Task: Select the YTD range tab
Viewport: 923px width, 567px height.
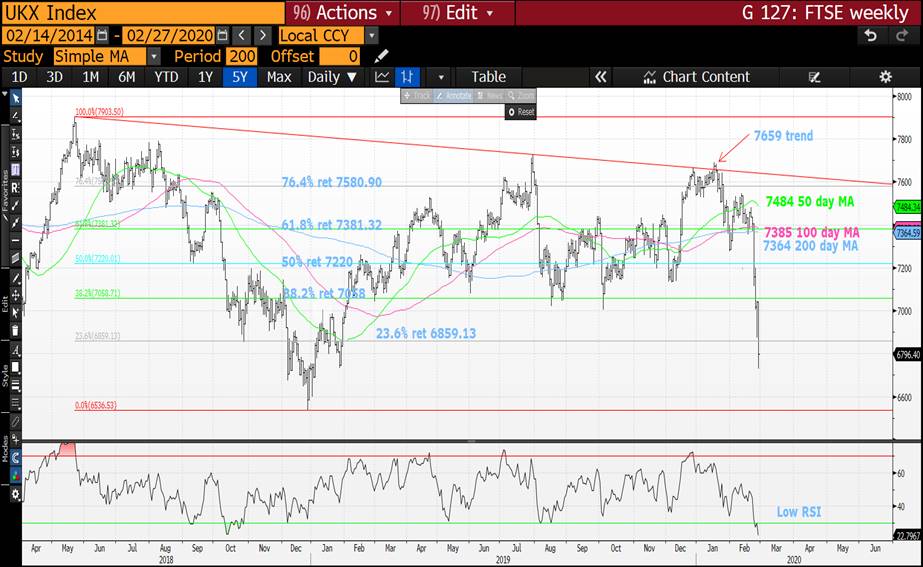Action: pyautogui.click(x=166, y=77)
